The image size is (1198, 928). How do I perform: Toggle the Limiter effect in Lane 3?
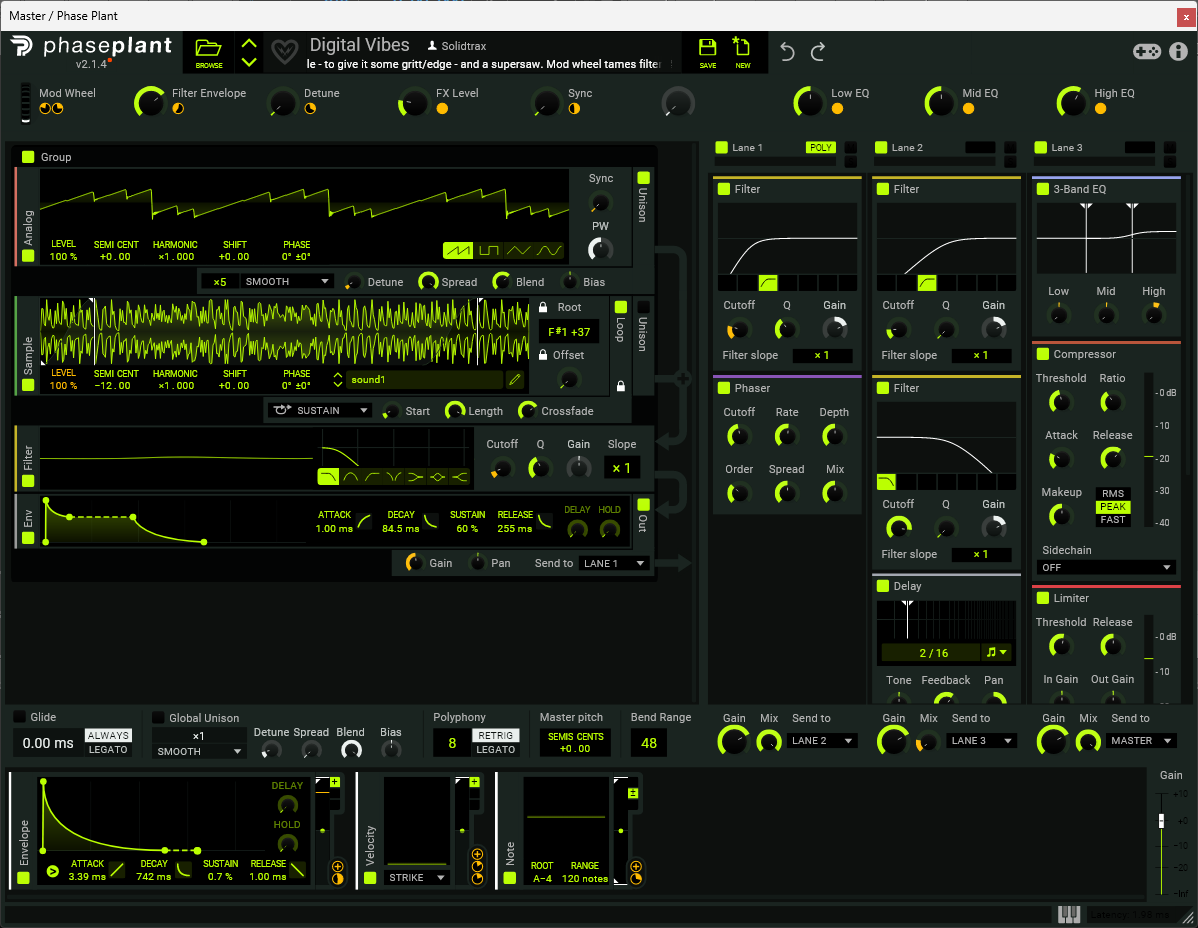tap(1043, 598)
